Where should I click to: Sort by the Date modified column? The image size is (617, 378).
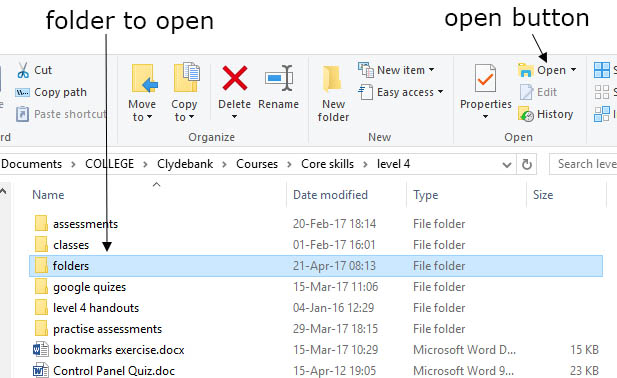(330, 195)
